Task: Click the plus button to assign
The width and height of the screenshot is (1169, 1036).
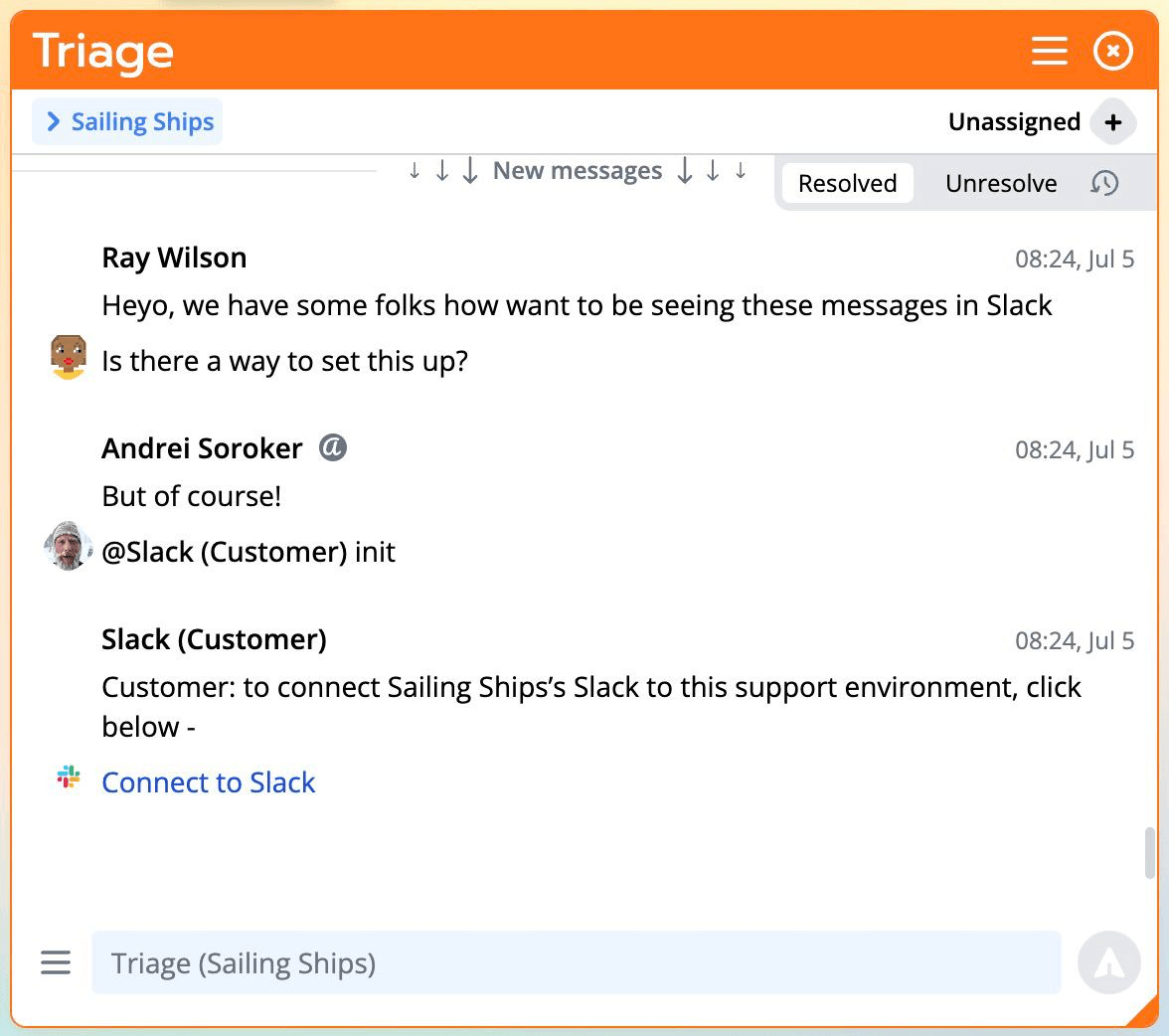Action: [1113, 122]
